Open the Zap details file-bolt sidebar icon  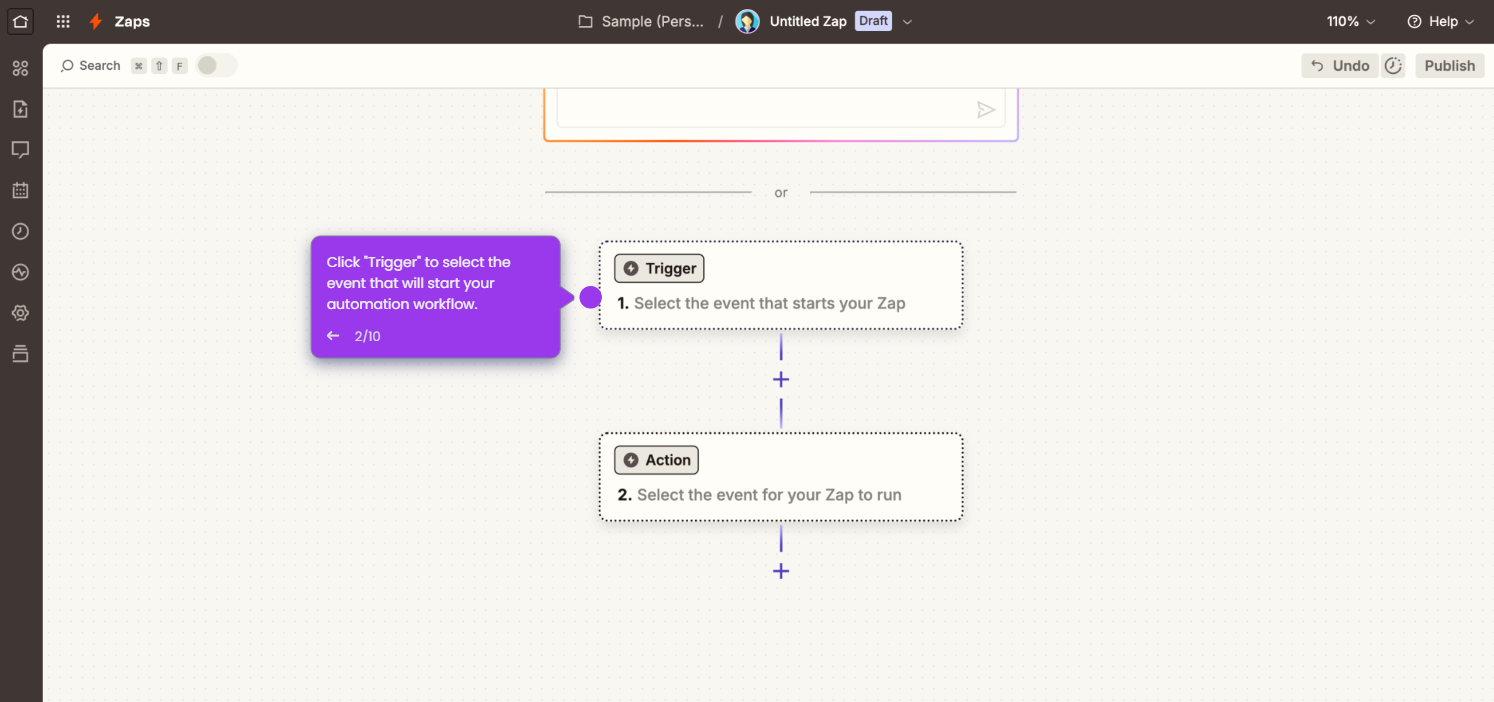coord(20,109)
